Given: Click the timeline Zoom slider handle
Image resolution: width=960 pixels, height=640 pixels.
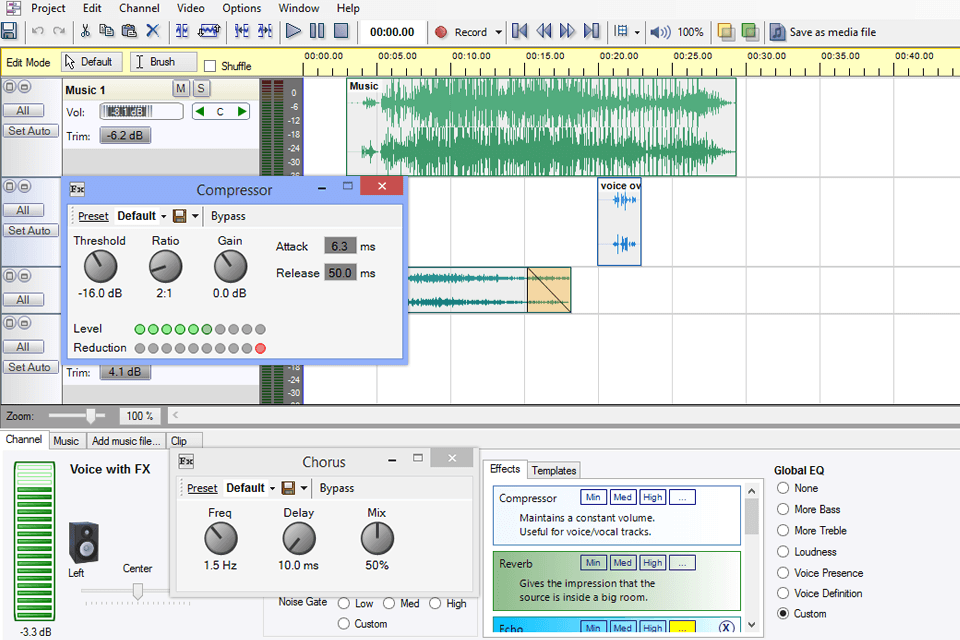Looking at the screenshot, I should coord(91,415).
